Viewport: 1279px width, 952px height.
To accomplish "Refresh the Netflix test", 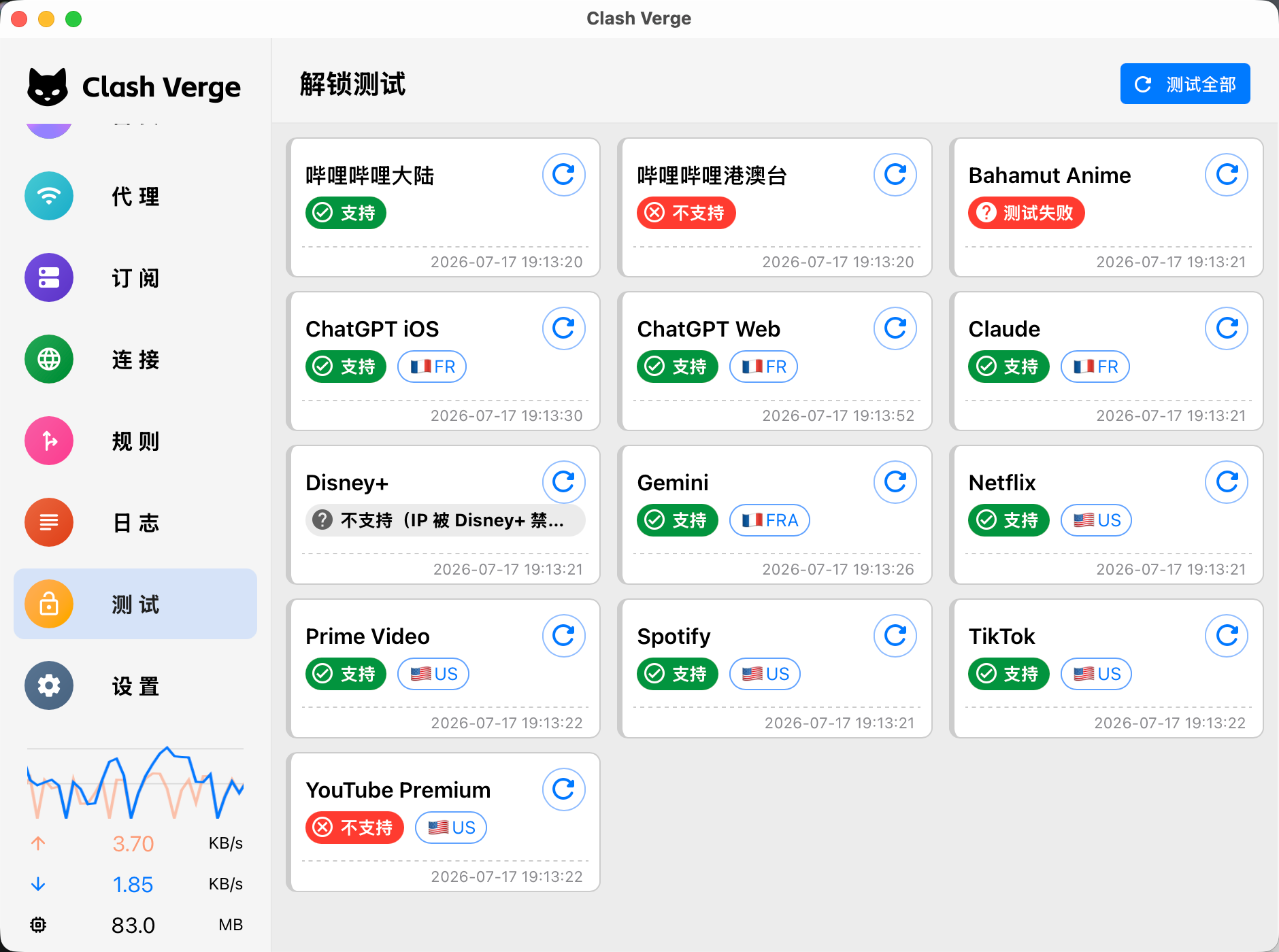I will click(1226, 482).
